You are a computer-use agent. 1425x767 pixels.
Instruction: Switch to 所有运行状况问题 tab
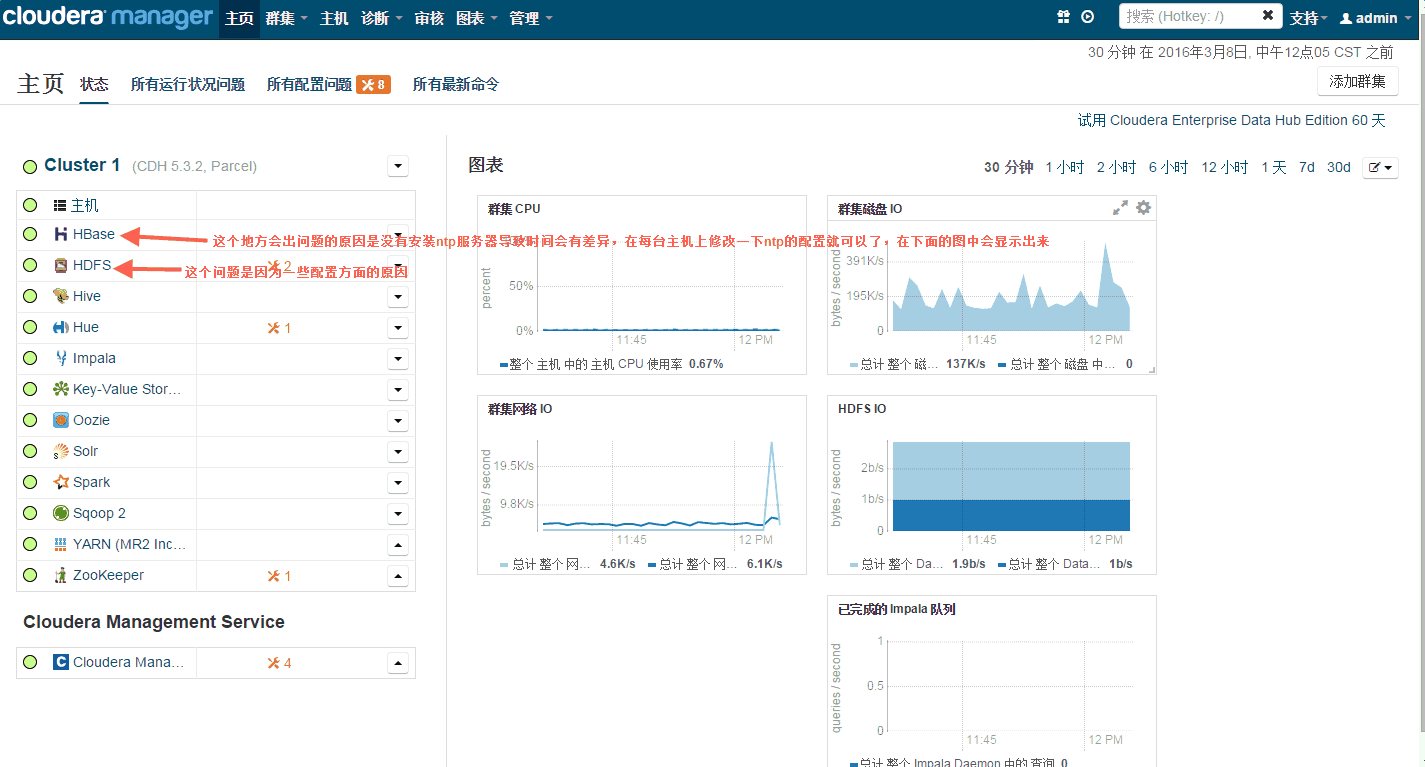pyautogui.click(x=188, y=85)
